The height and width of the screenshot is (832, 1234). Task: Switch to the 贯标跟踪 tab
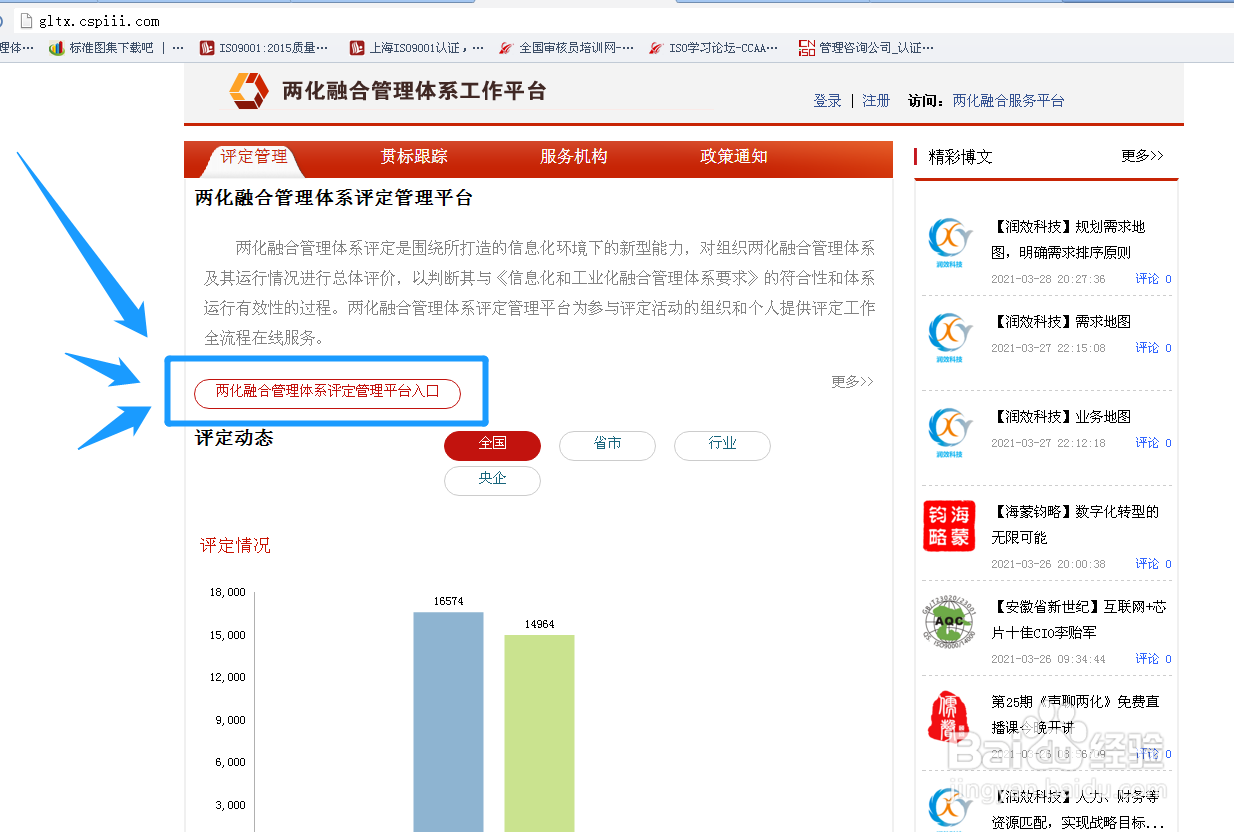[414, 157]
